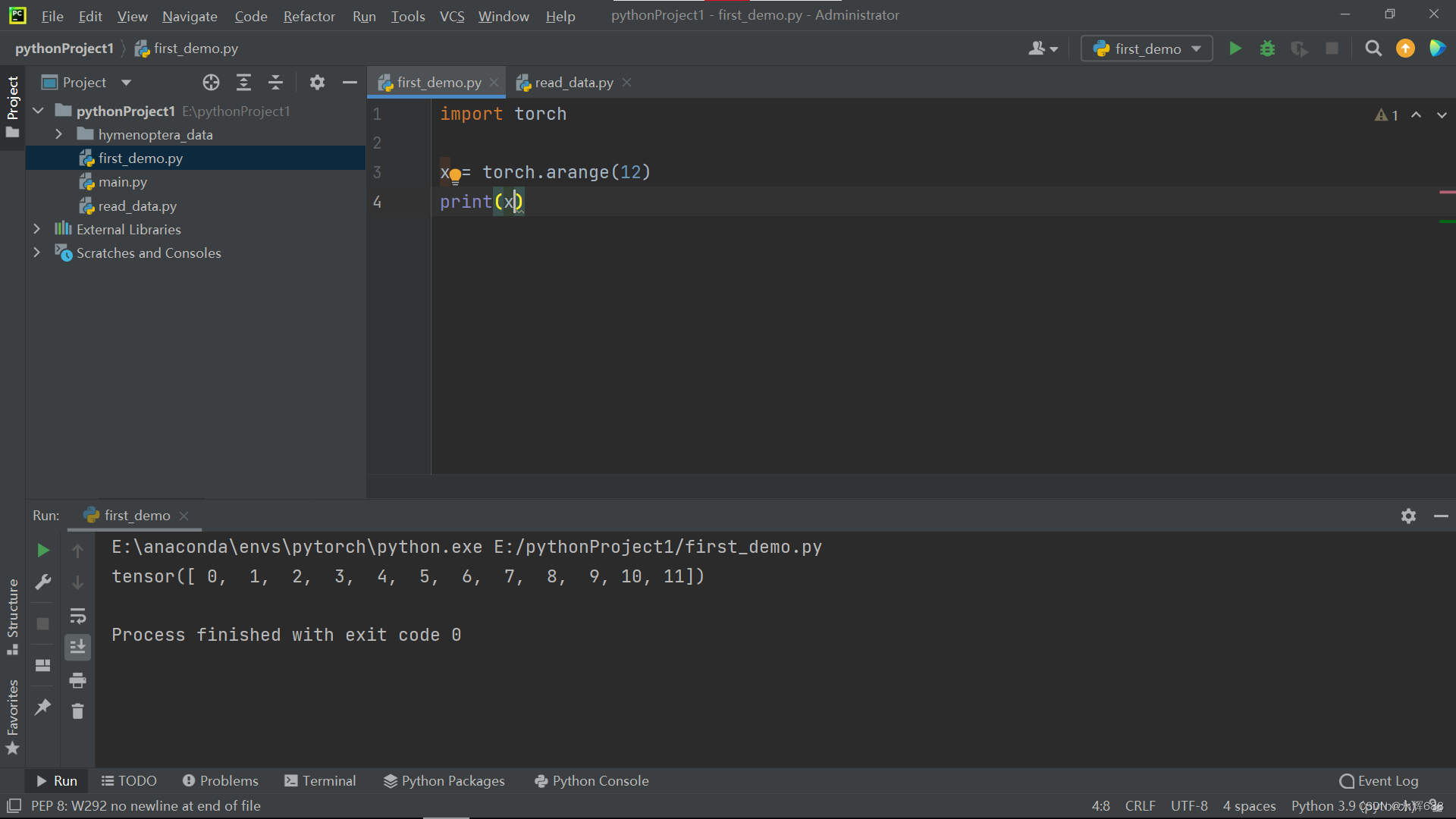
Task: Collapse all items in Project panel
Action: point(276,83)
